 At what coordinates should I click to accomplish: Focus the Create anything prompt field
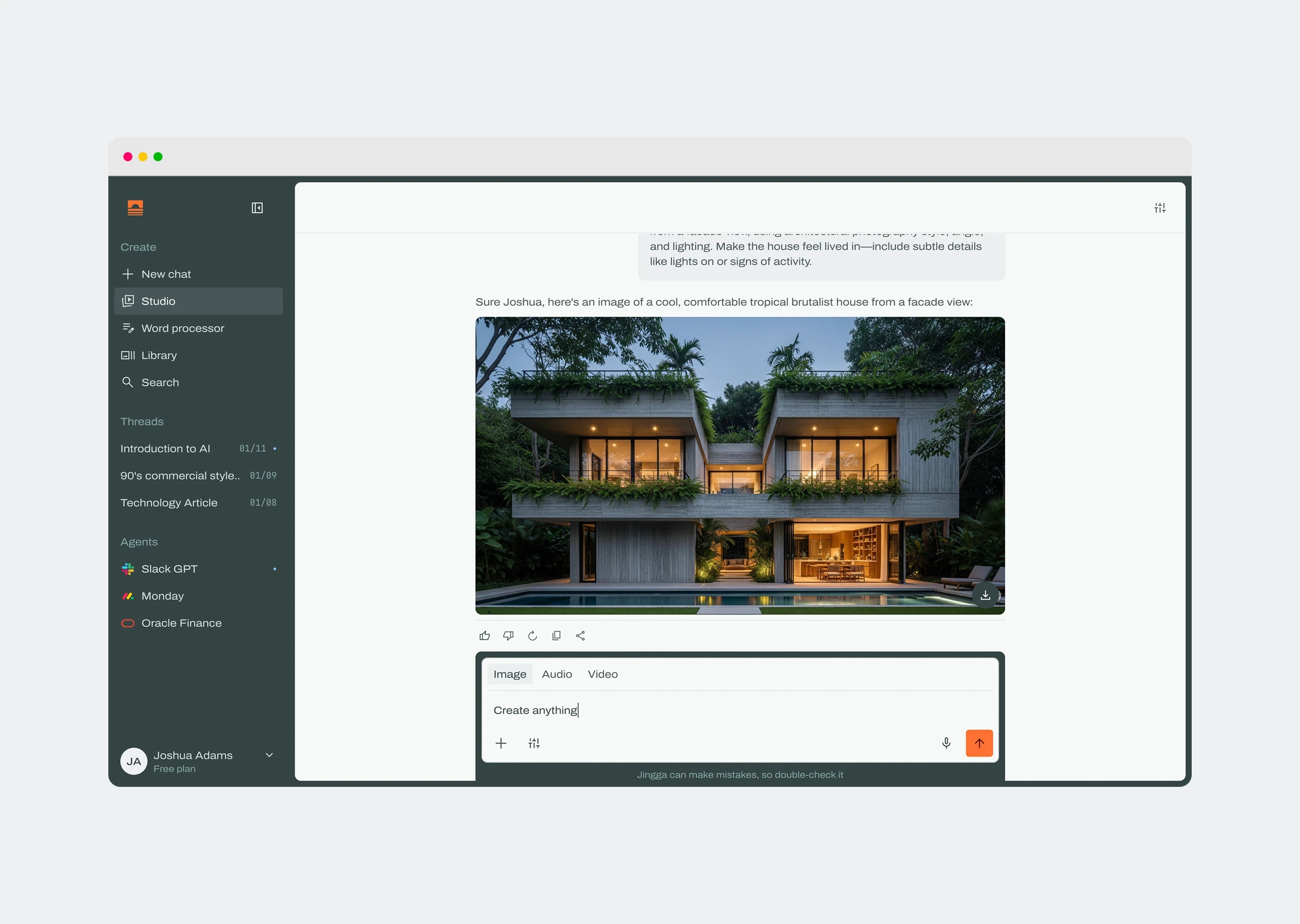point(740,710)
